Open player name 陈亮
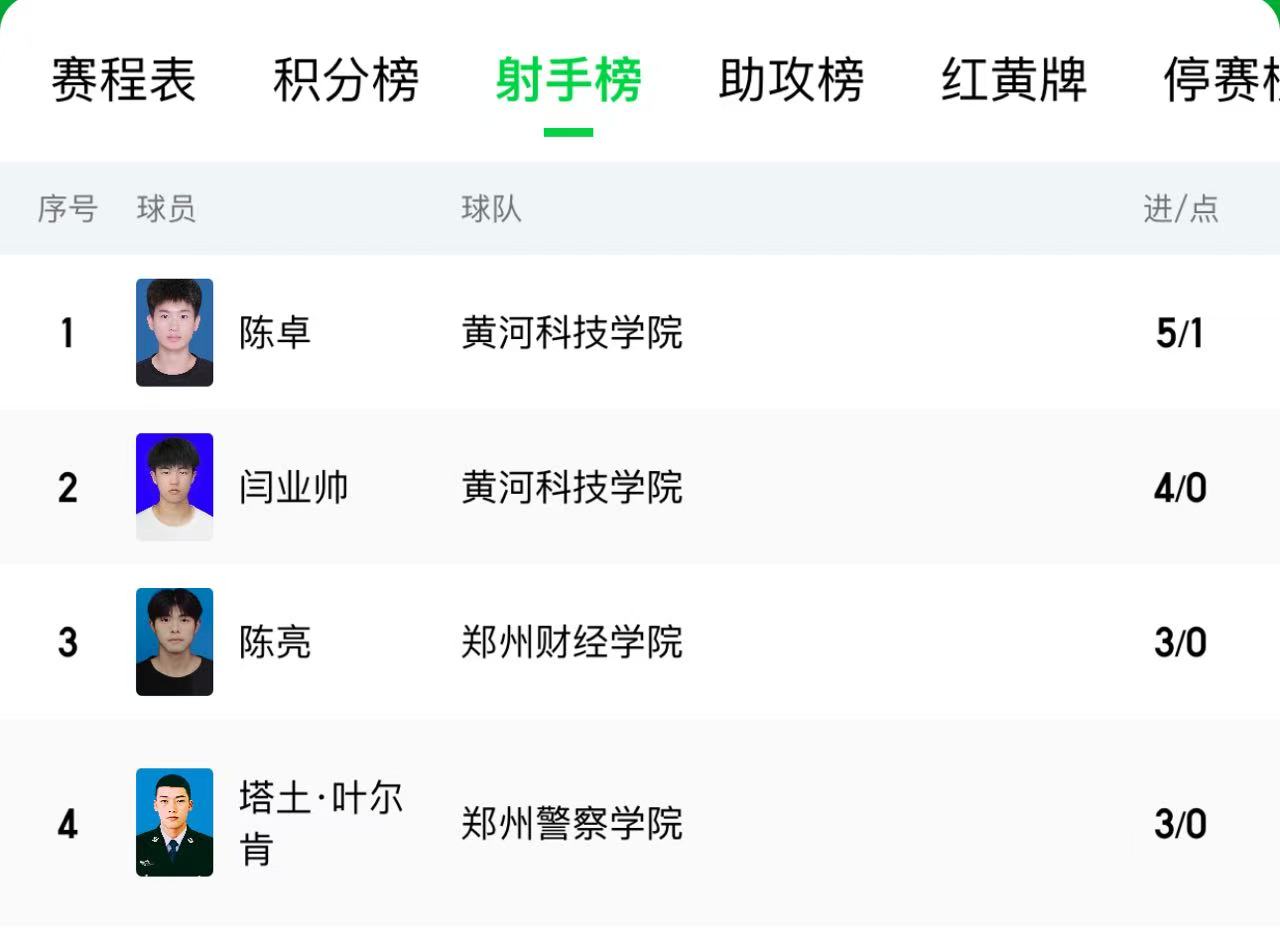Image resolution: width=1280 pixels, height=936 pixels. (275, 642)
